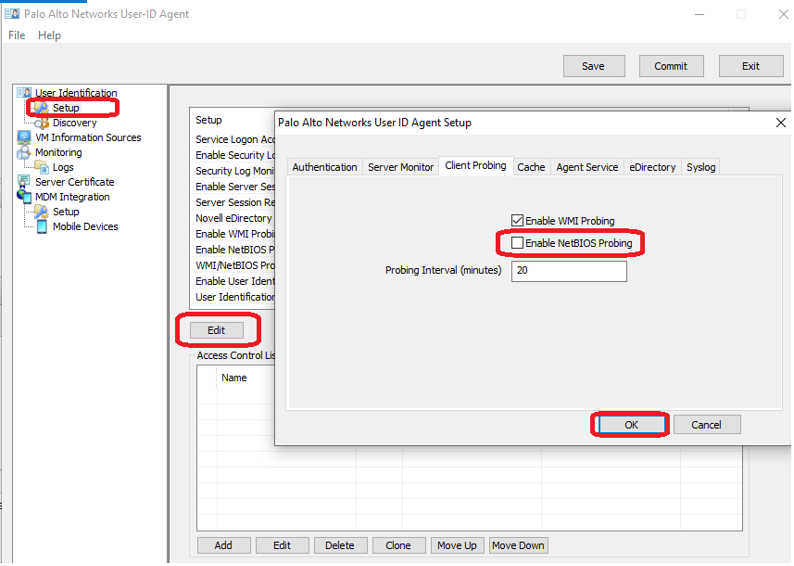Screen dimensions: 794x566
Task: Open the Agent Service tab
Action: [587, 167]
